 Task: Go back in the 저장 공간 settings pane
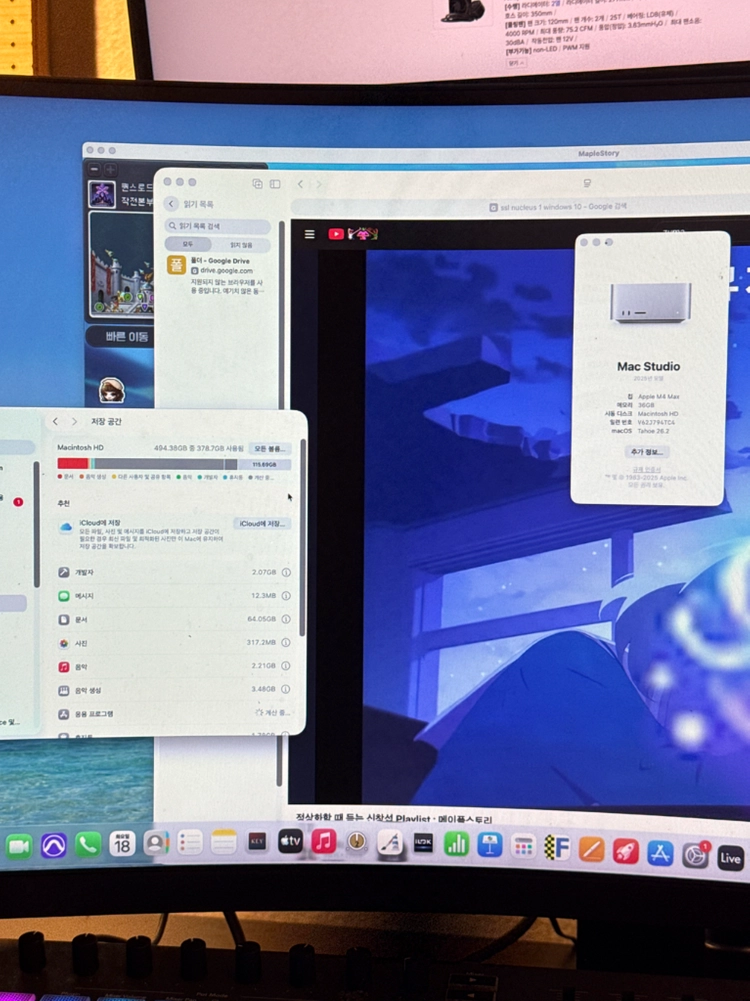tap(56, 421)
